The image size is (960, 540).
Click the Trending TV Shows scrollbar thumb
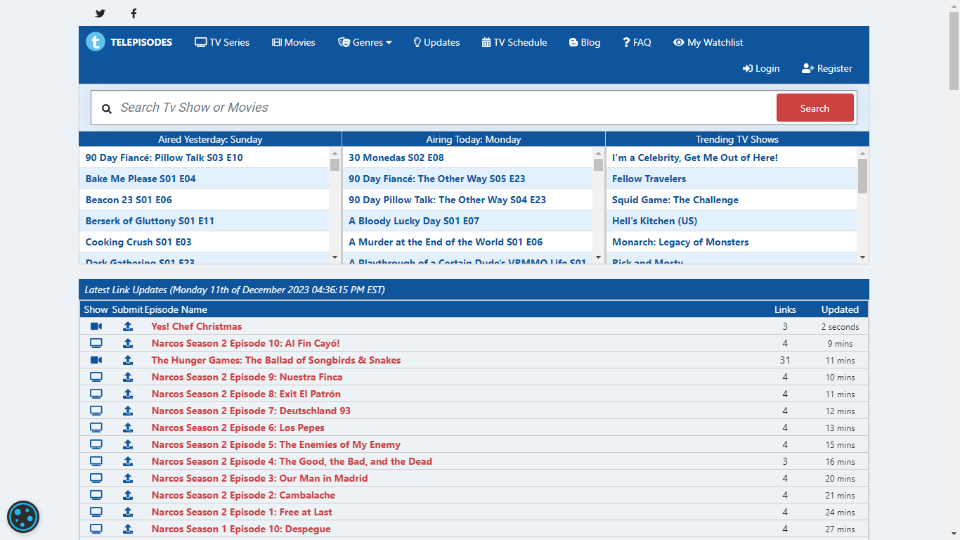click(x=862, y=176)
